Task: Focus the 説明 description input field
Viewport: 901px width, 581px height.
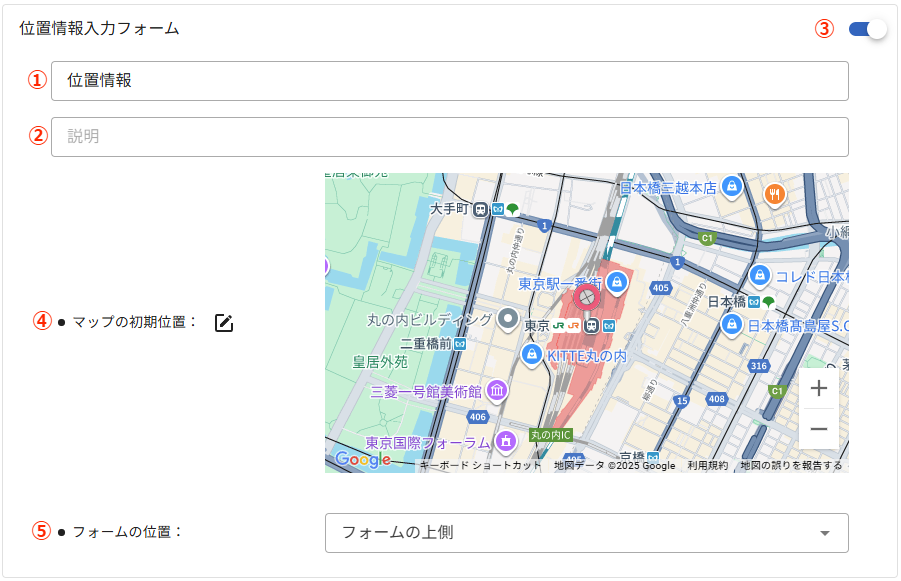Action: [450, 137]
